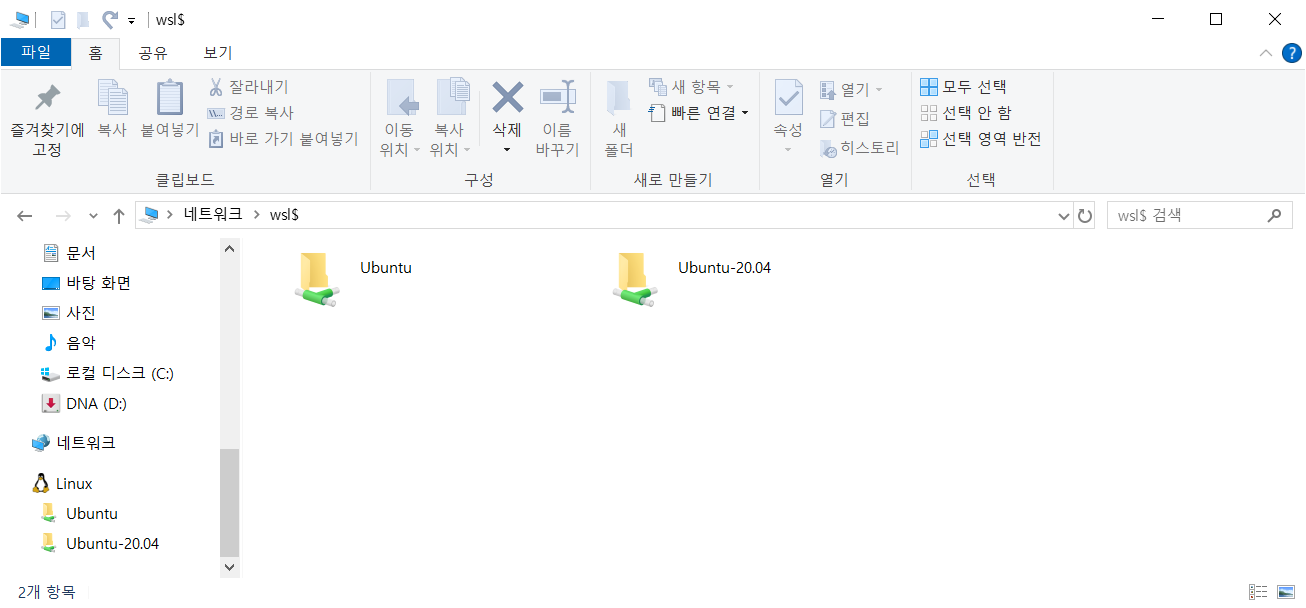The width and height of the screenshot is (1306, 608).
Task: Click the 히스토리 command
Action: [859, 148]
